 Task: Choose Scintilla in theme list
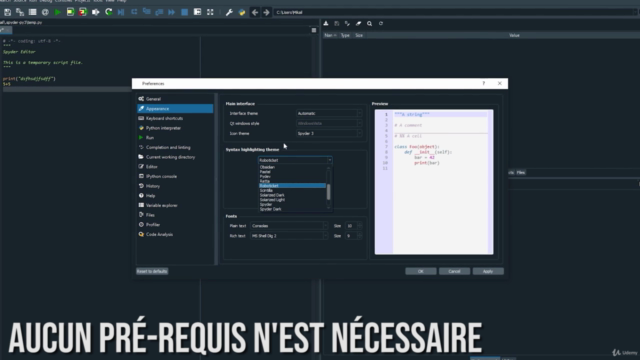pos(292,190)
